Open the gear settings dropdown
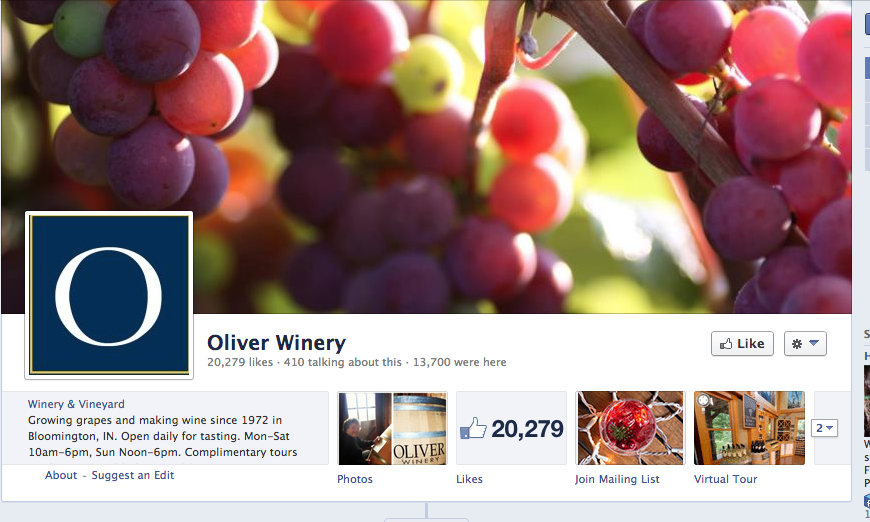 805,344
